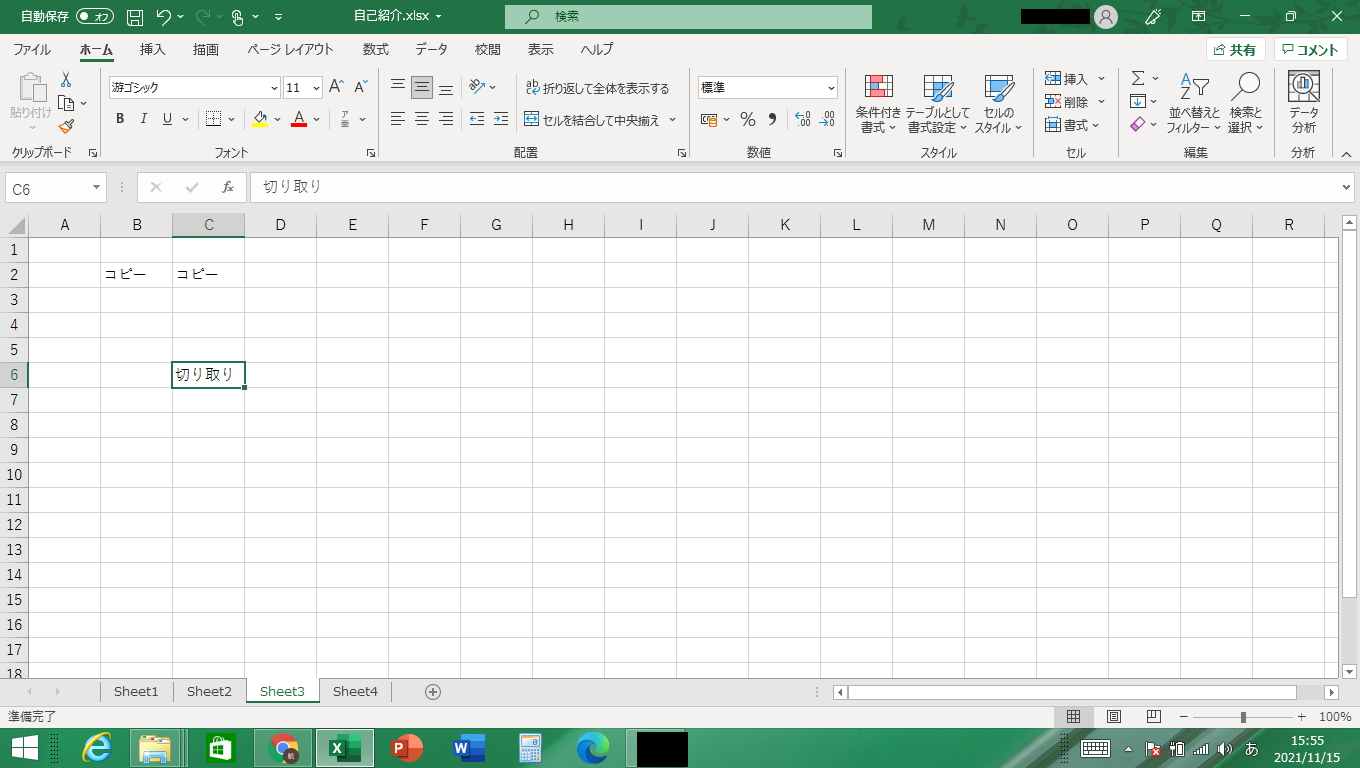This screenshot has width=1360, height=768.
Task: Click the increase indent icon
Action: (x=501, y=119)
